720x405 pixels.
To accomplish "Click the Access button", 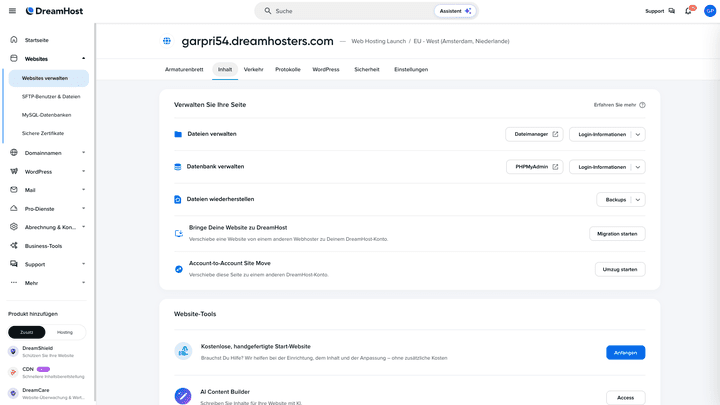I will coord(625,398).
